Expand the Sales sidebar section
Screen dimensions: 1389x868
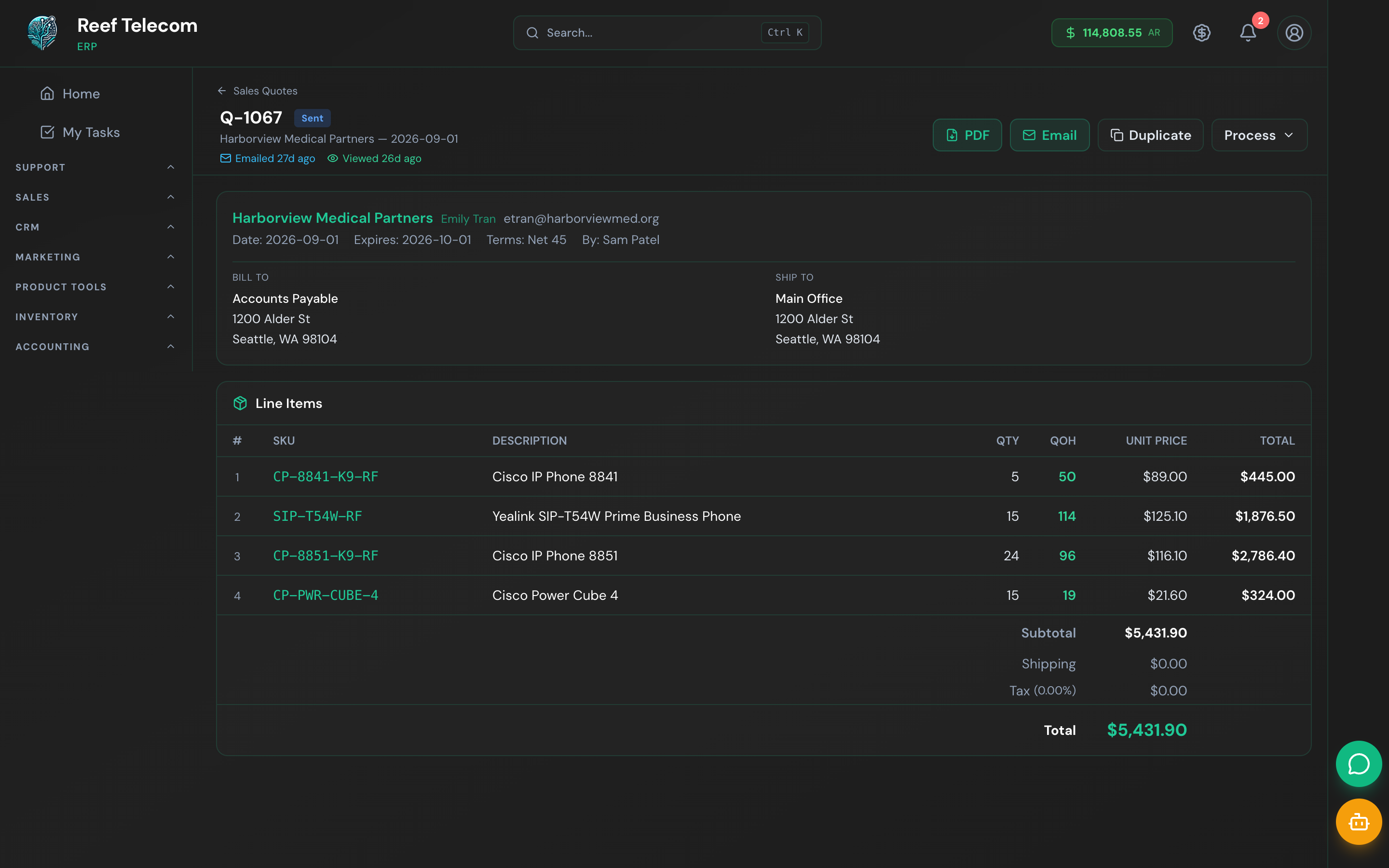(x=96, y=197)
